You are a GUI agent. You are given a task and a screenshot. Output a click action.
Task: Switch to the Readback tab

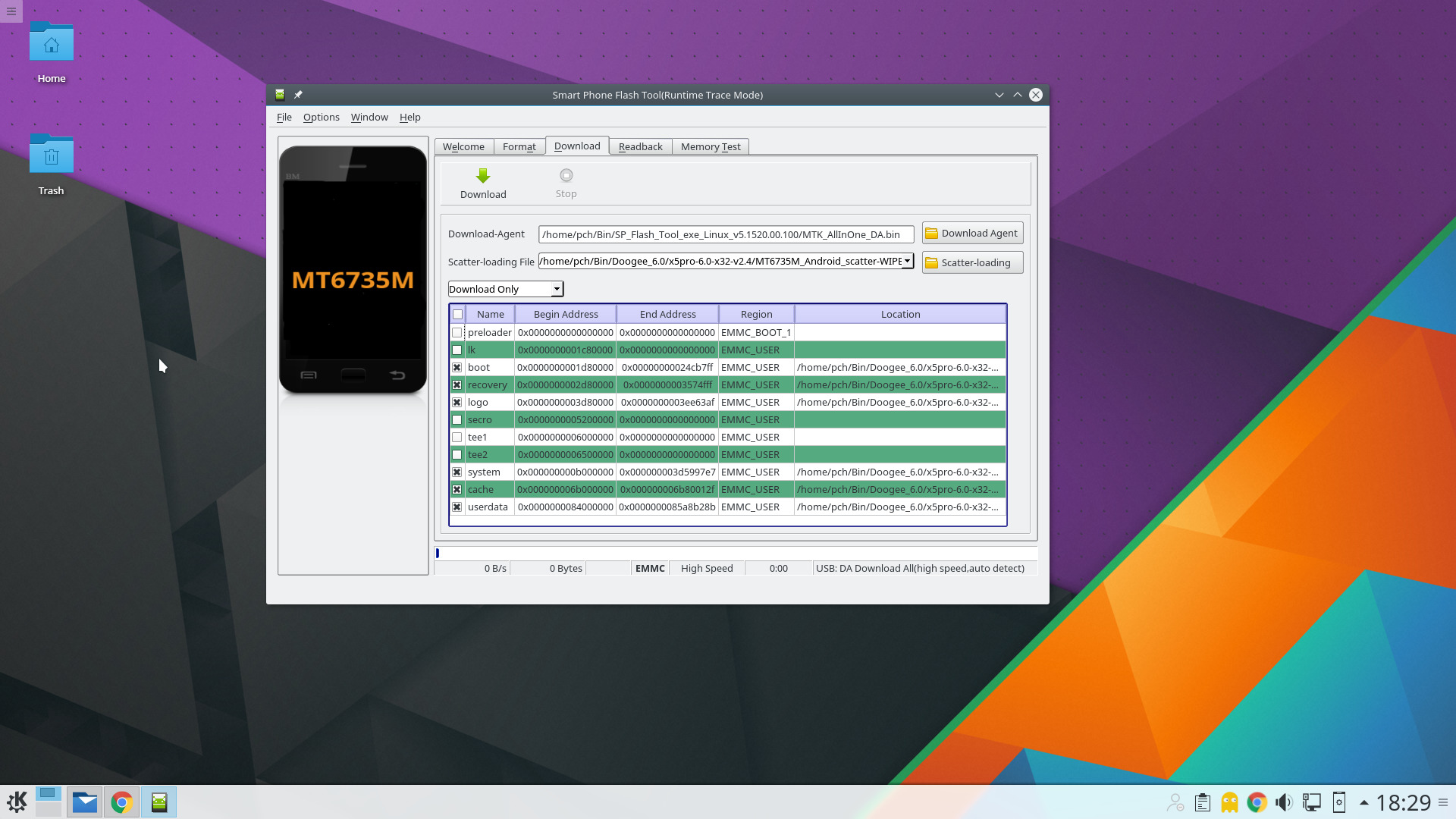pyautogui.click(x=641, y=146)
